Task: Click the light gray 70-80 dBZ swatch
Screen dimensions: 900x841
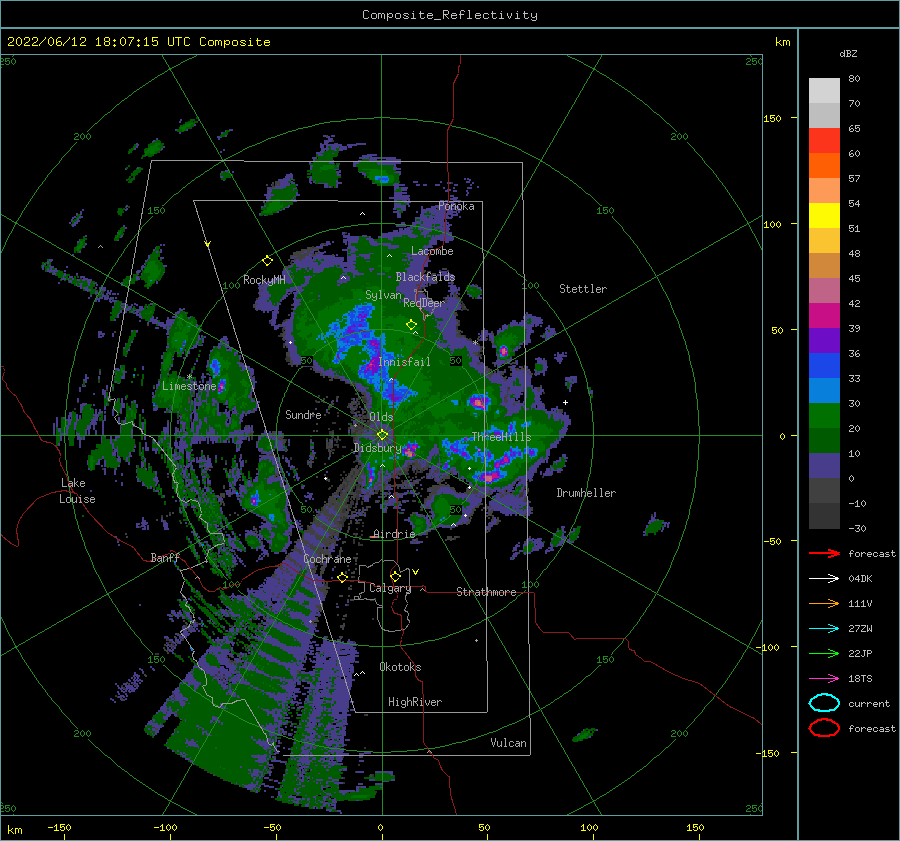Action: point(824,91)
